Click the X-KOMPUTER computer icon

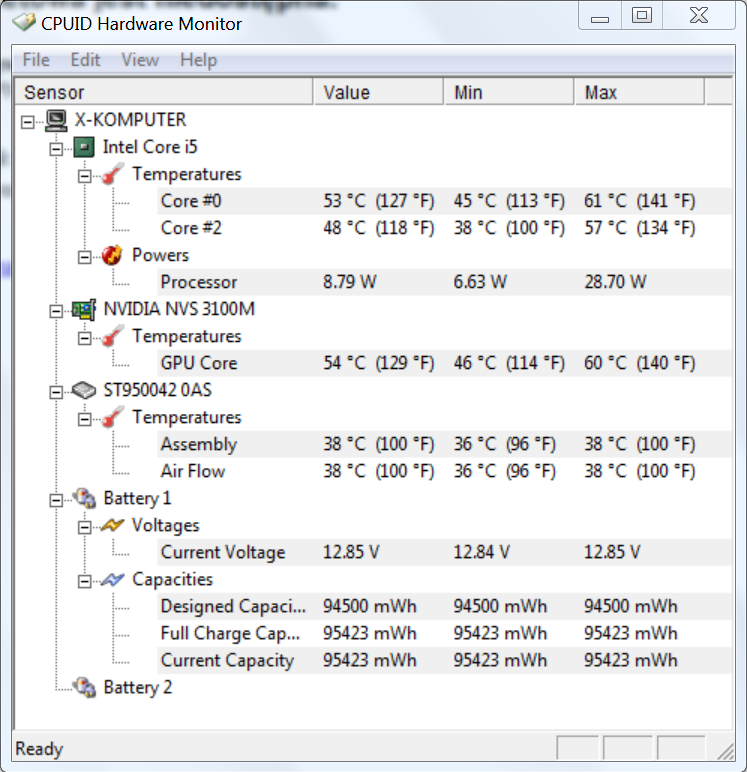click(56, 120)
